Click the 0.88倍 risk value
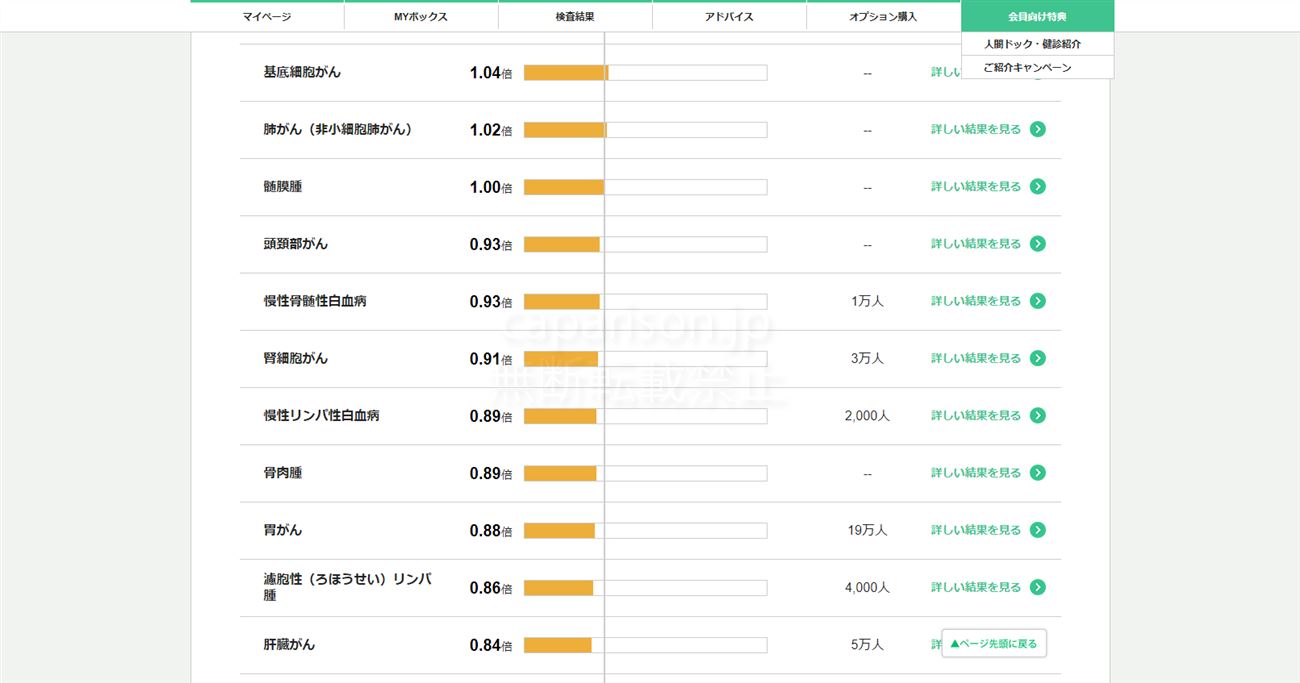 490,531
